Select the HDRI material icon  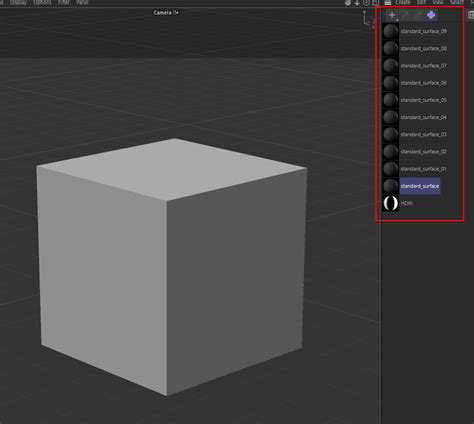click(x=390, y=203)
